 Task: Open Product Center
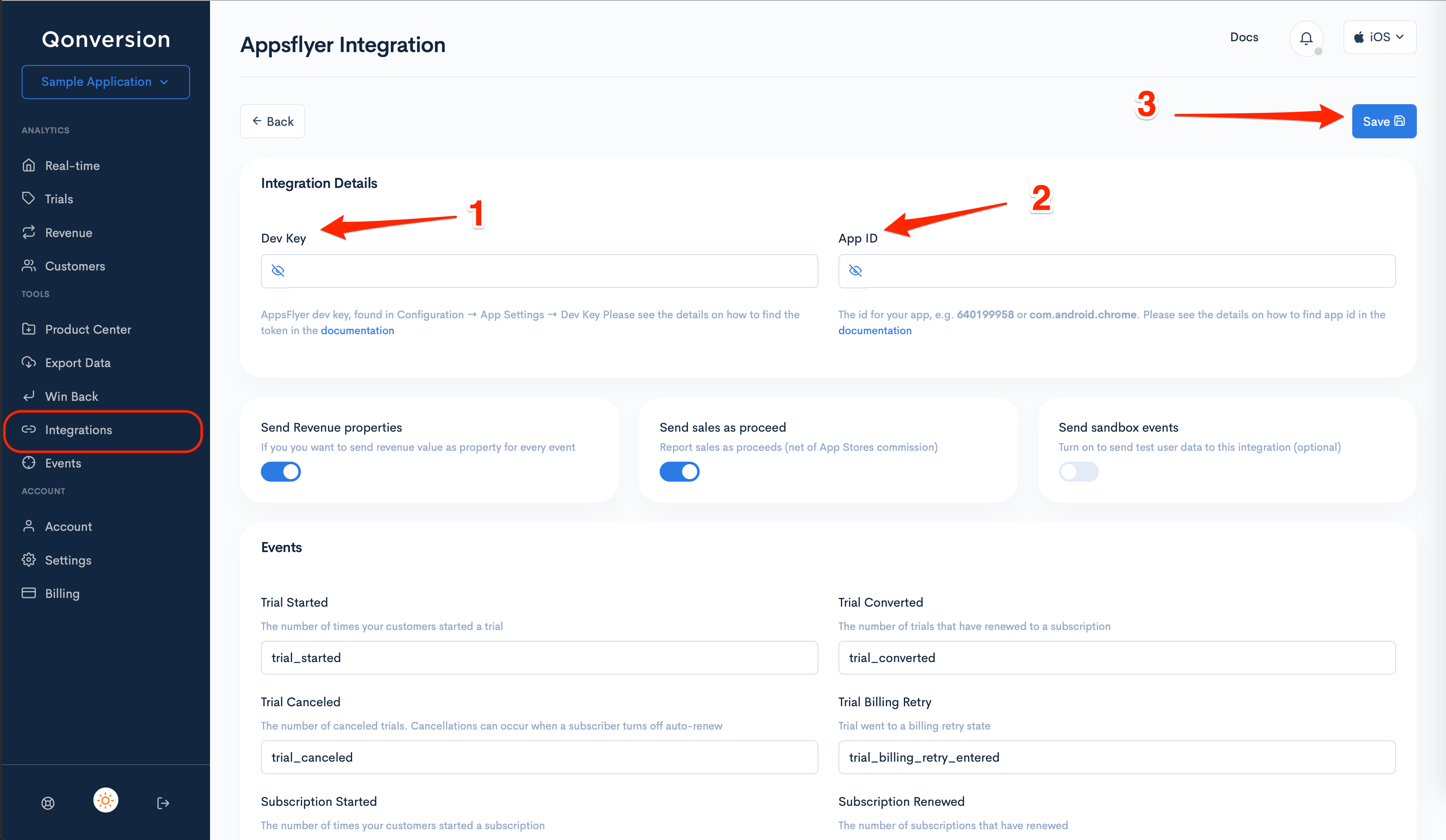(x=88, y=329)
